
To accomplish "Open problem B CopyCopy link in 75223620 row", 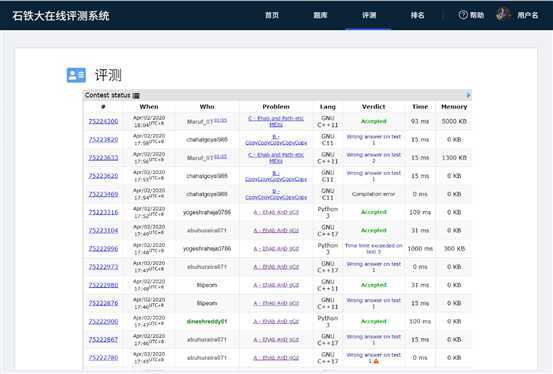I will [x=276, y=176].
